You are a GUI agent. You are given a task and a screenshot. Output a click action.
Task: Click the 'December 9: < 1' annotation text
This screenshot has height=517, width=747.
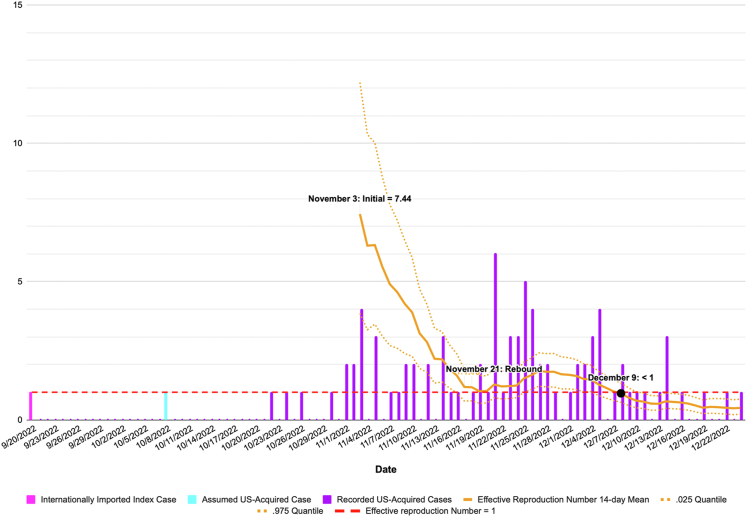tap(620, 377)
